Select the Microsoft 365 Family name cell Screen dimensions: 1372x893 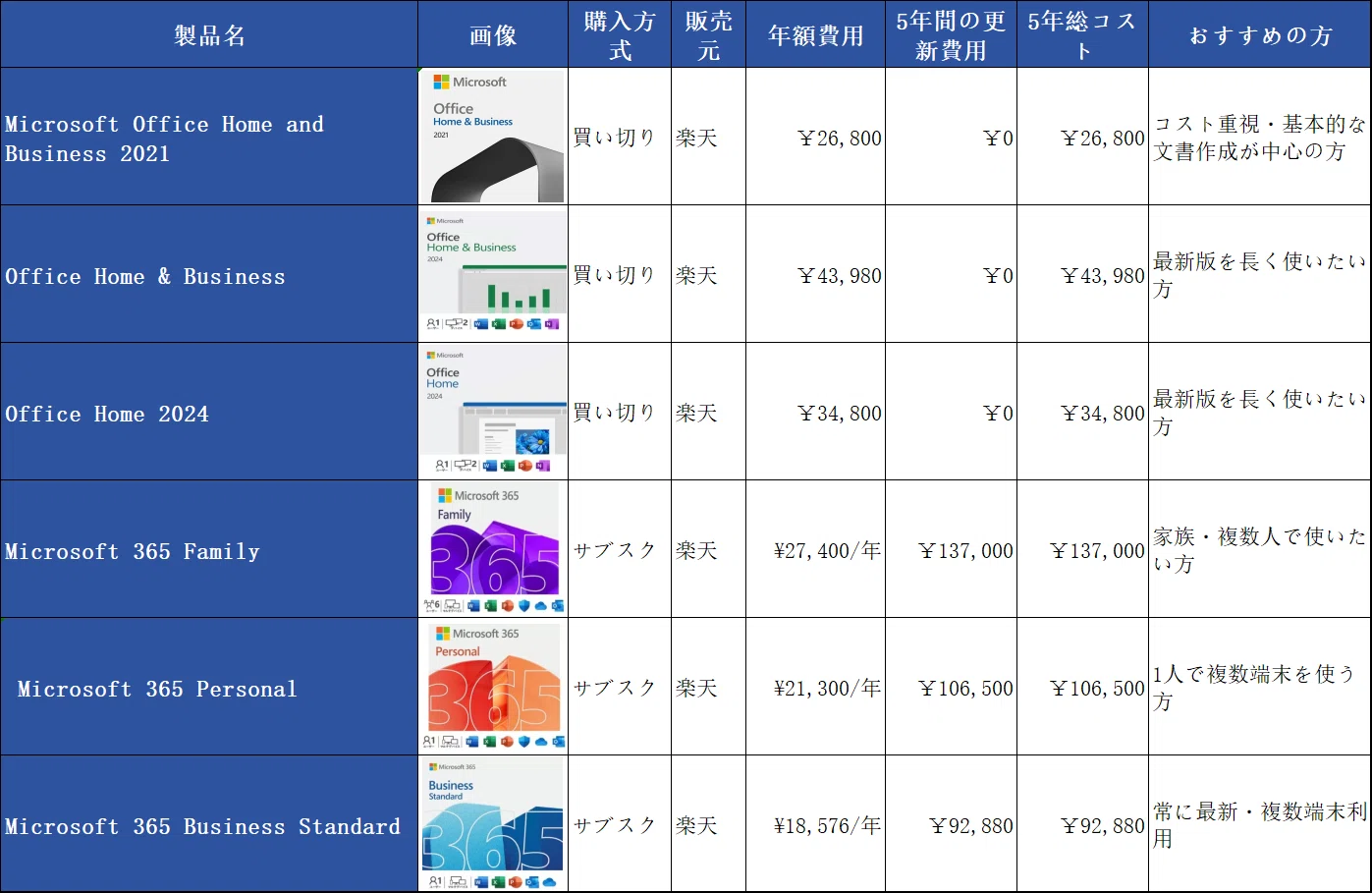[209, 549]
